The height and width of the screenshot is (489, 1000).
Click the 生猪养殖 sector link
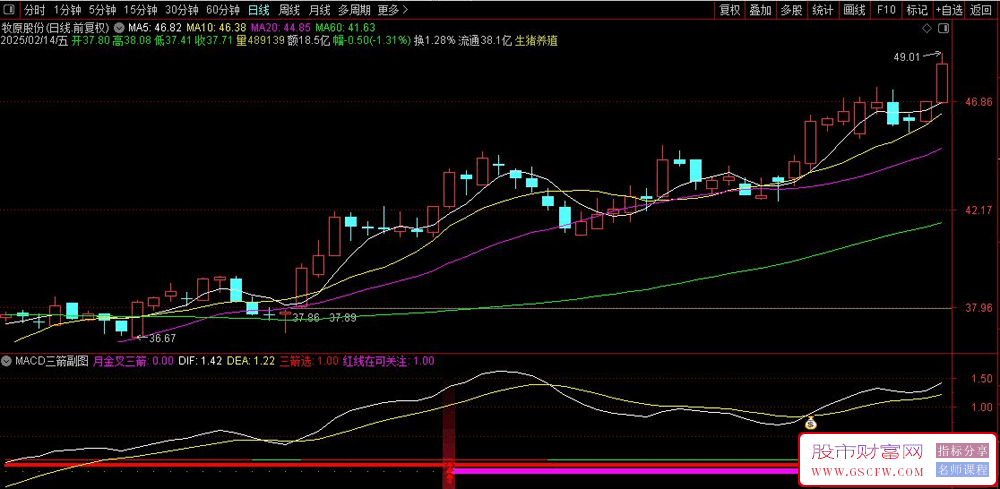click(x=536, y=42)
